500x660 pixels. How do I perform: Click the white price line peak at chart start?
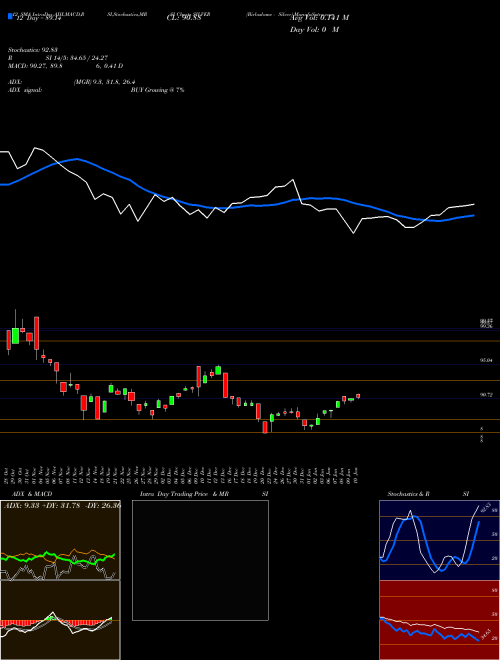point(35,148)
